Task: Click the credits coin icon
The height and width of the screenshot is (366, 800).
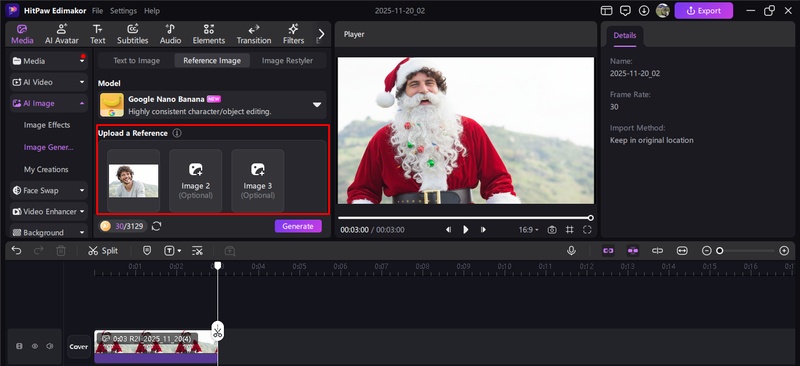Action: [105, 226]
